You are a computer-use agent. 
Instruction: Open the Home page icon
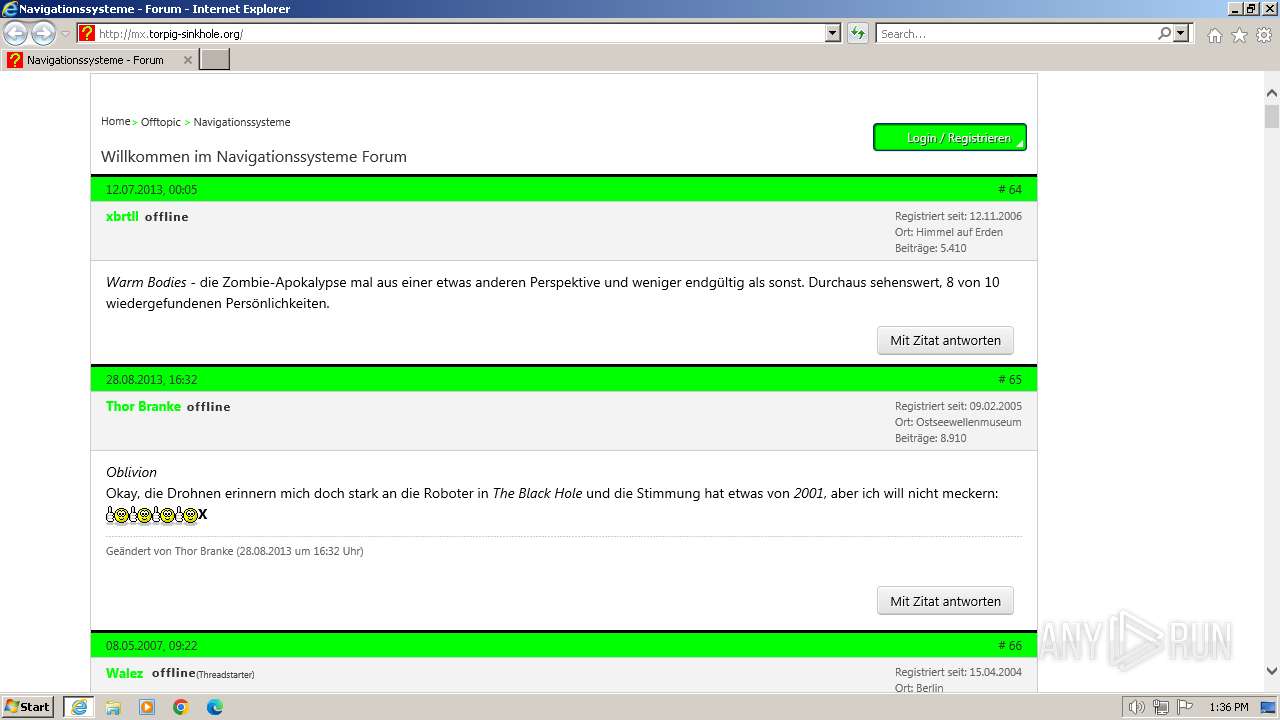[x=1214, y=35]
